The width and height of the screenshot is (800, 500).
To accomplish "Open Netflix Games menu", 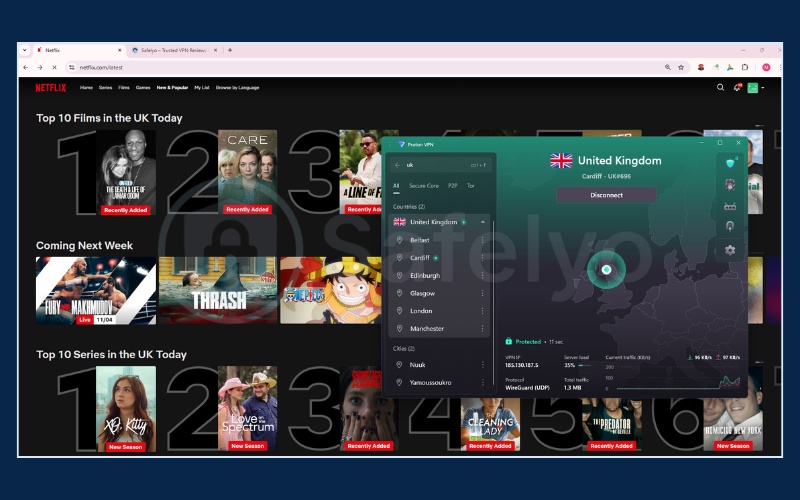I will click(x=143, y=88).
